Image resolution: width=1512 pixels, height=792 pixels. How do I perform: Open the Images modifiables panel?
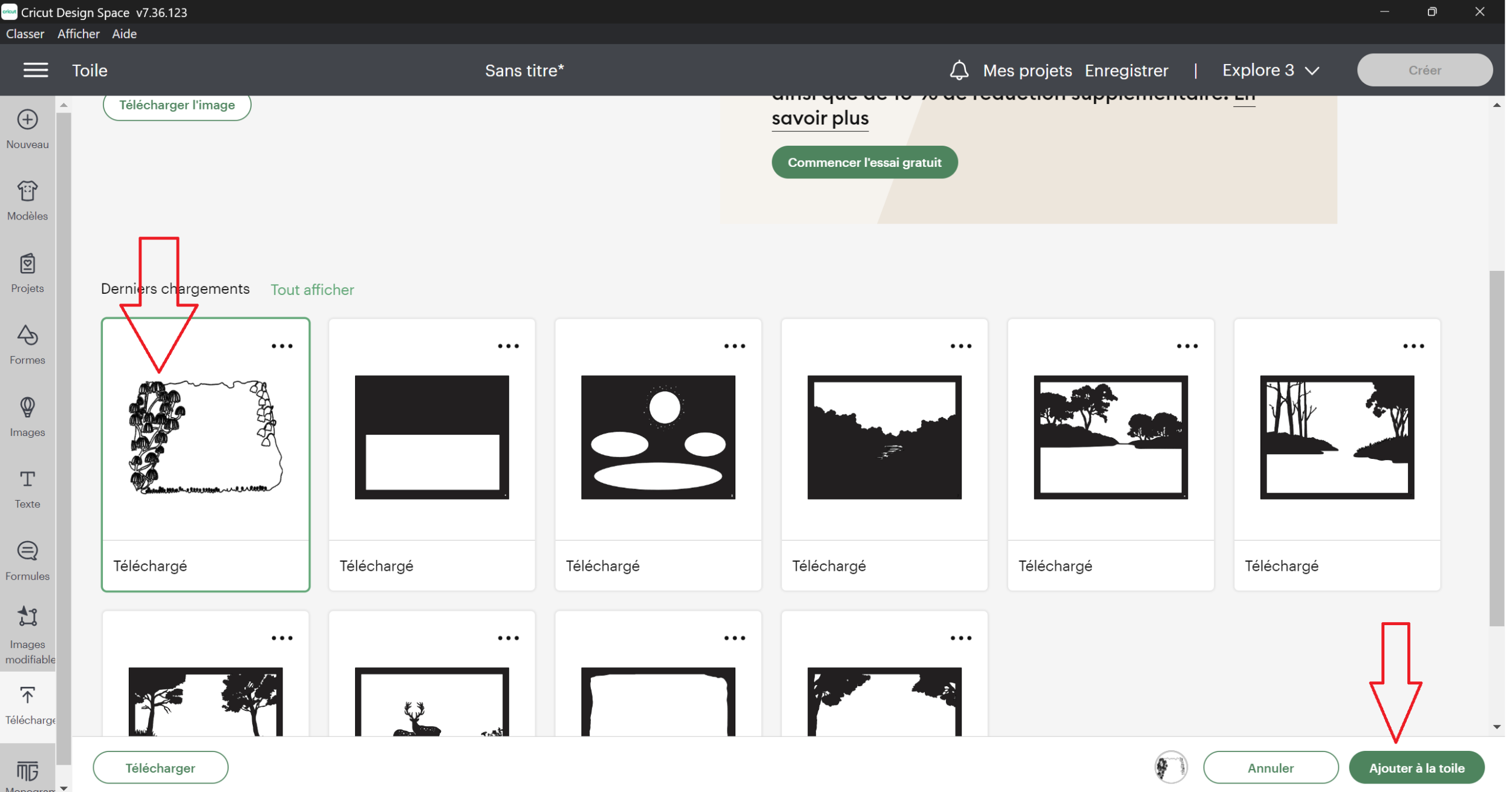click(28, 635)
